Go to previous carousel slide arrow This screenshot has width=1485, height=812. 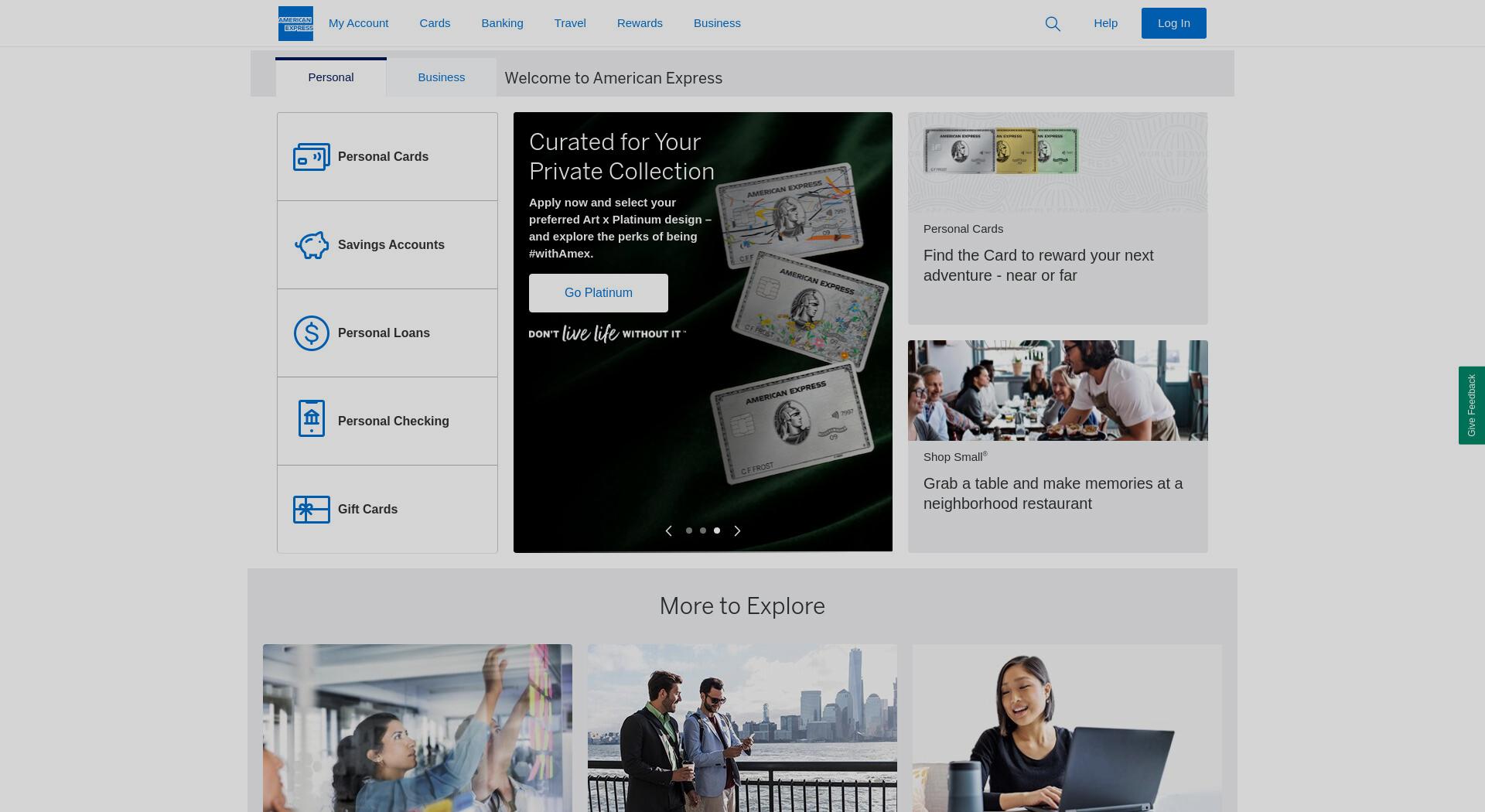coord(669,531)
